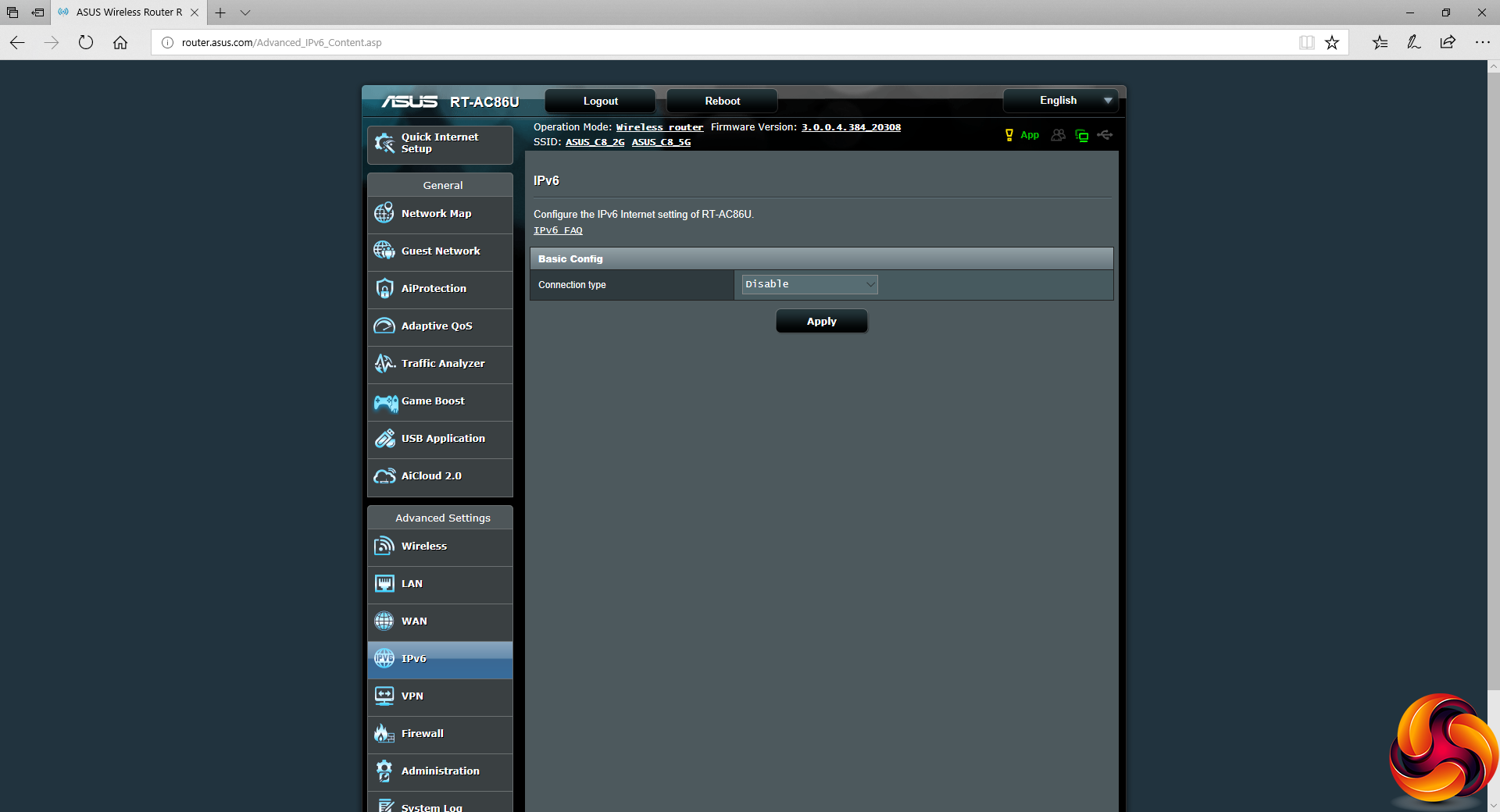Screen dimensions: 1500x812
Task: Open the AiCloud 2.0 cloud icon
Action: 384,476
